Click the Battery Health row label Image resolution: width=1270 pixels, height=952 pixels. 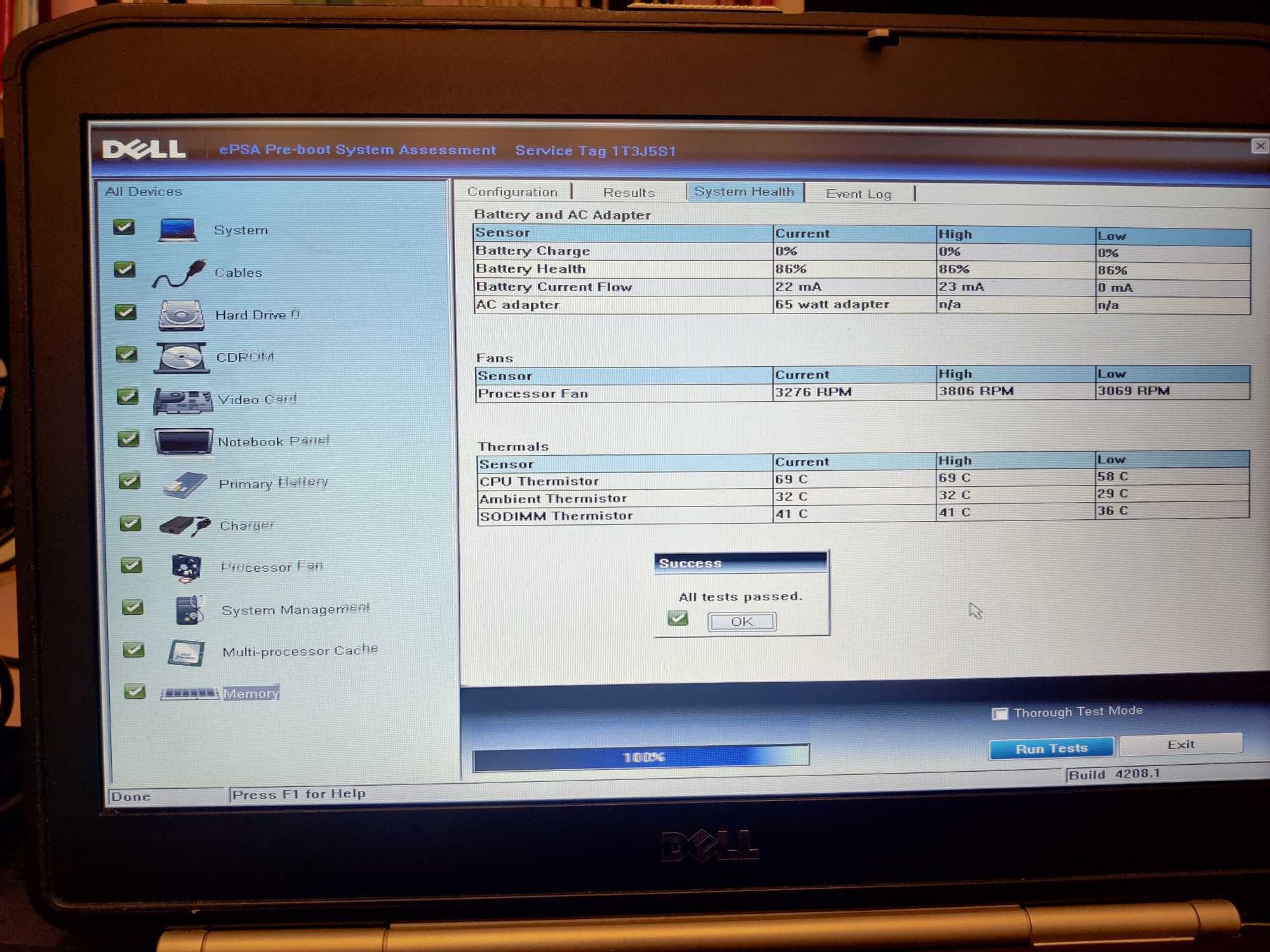tap(531, 268)
